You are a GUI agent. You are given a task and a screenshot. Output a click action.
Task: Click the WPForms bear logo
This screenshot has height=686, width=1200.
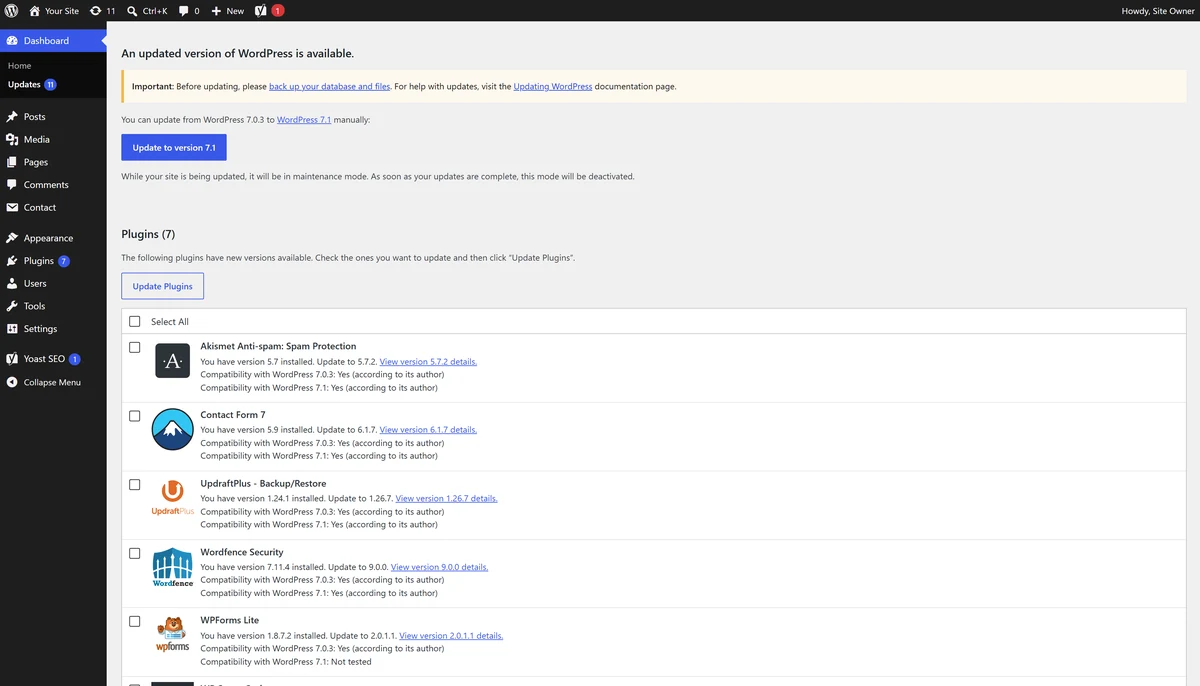[172, 635]
